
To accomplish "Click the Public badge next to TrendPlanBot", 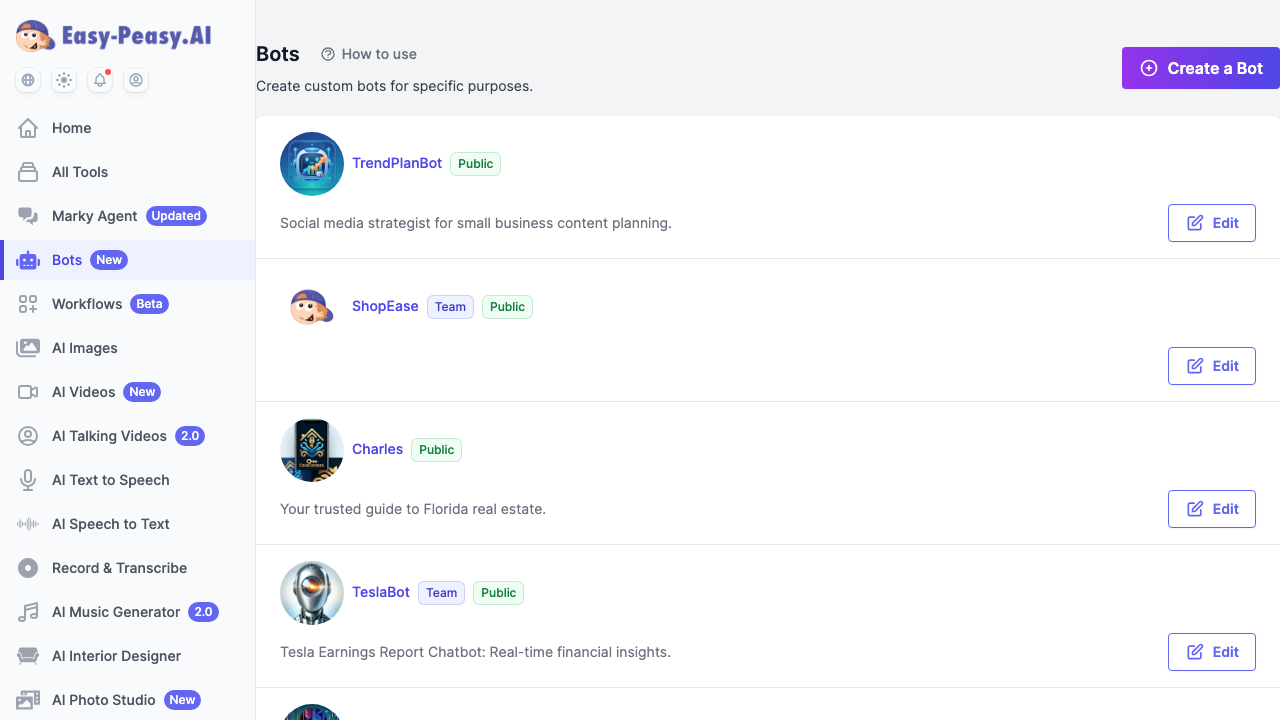I will (475, 163).
